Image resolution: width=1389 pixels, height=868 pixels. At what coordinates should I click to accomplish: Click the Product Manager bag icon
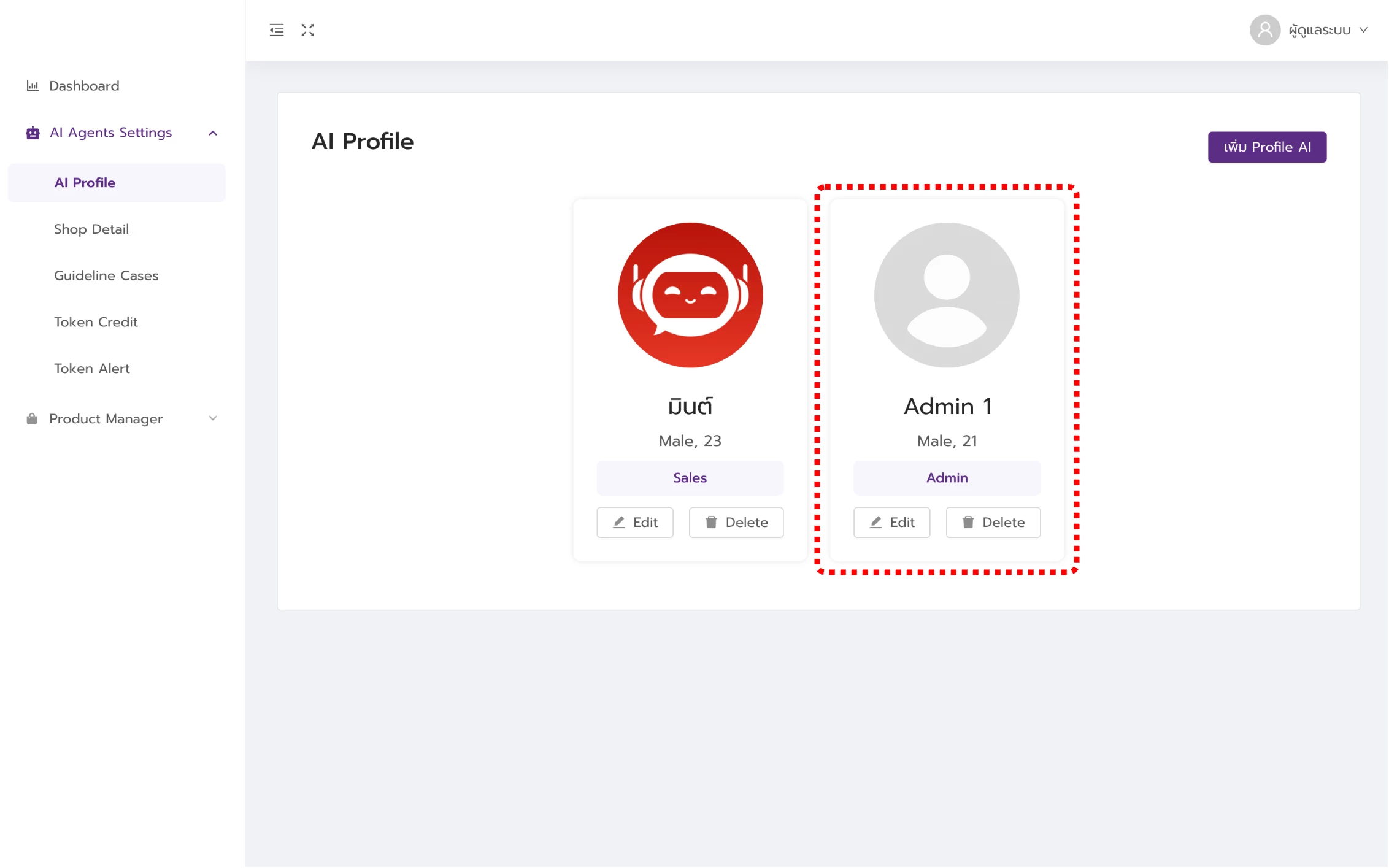click(x=32, y=419)
